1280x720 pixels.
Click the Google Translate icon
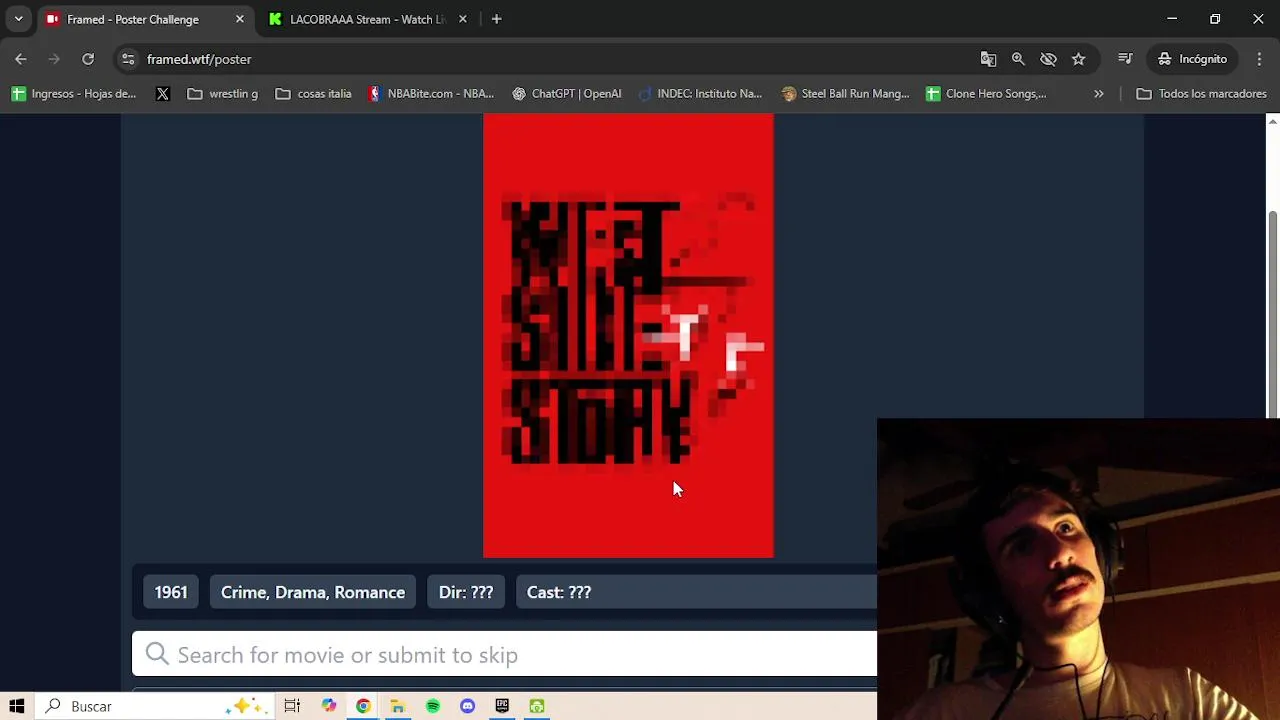pos(988,59)
